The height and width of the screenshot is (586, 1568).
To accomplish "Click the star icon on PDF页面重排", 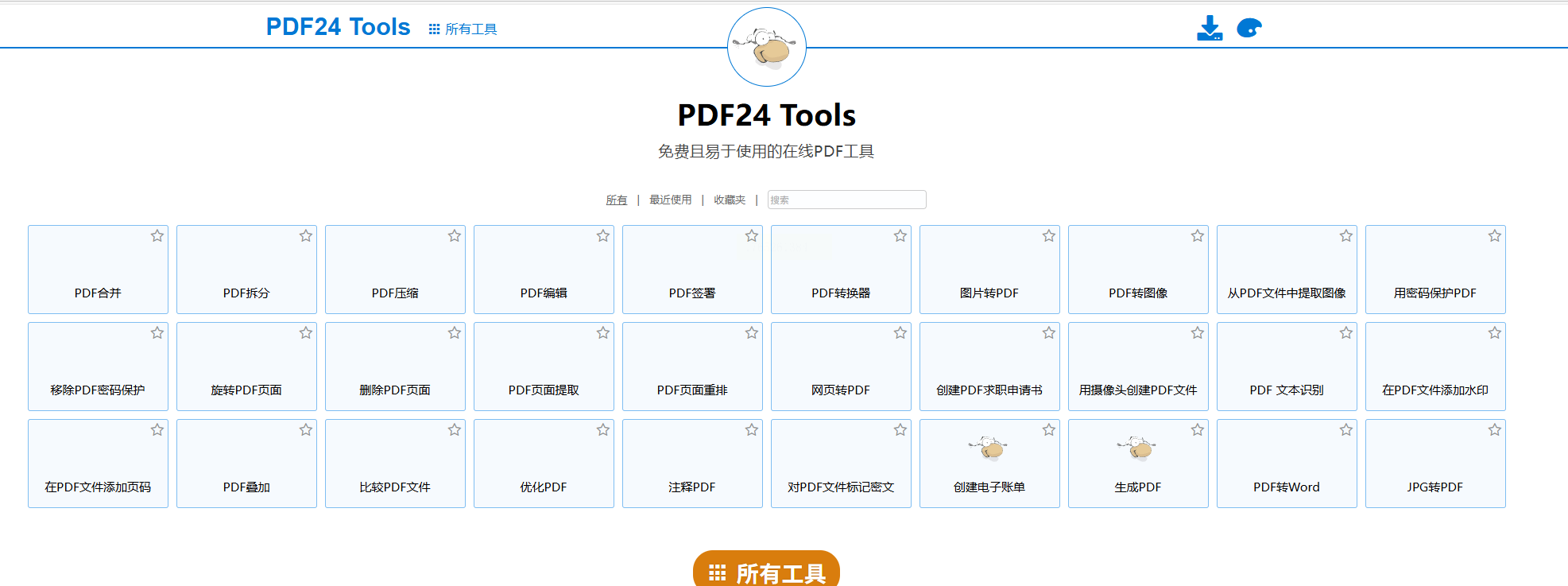I will [x=752, y=333].
